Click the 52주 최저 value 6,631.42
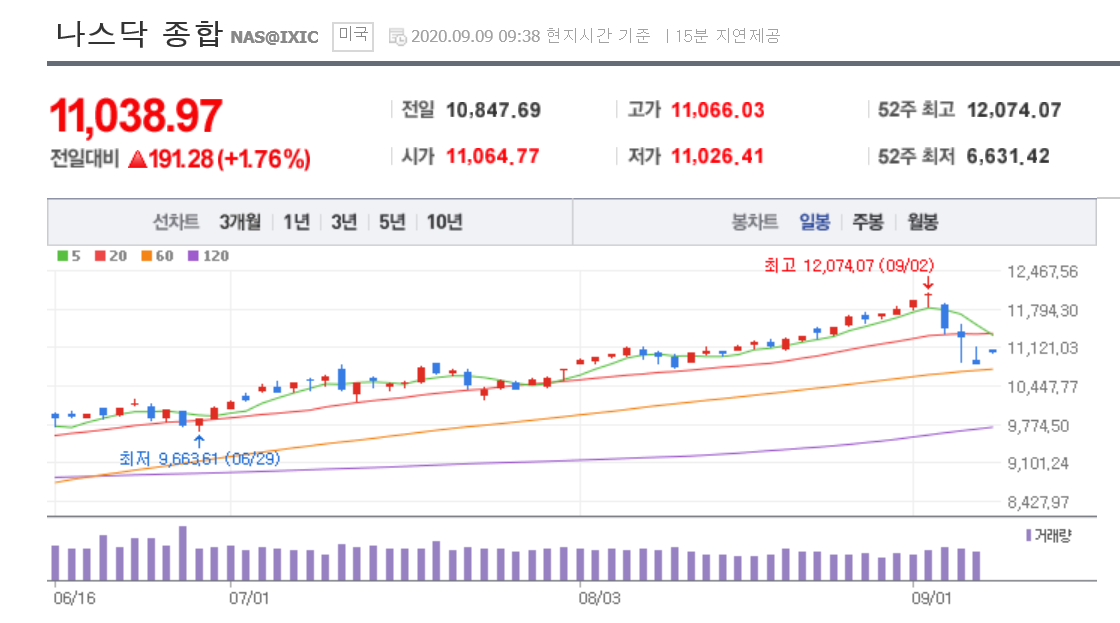 pyautogui.click(x=1009, y=156)
